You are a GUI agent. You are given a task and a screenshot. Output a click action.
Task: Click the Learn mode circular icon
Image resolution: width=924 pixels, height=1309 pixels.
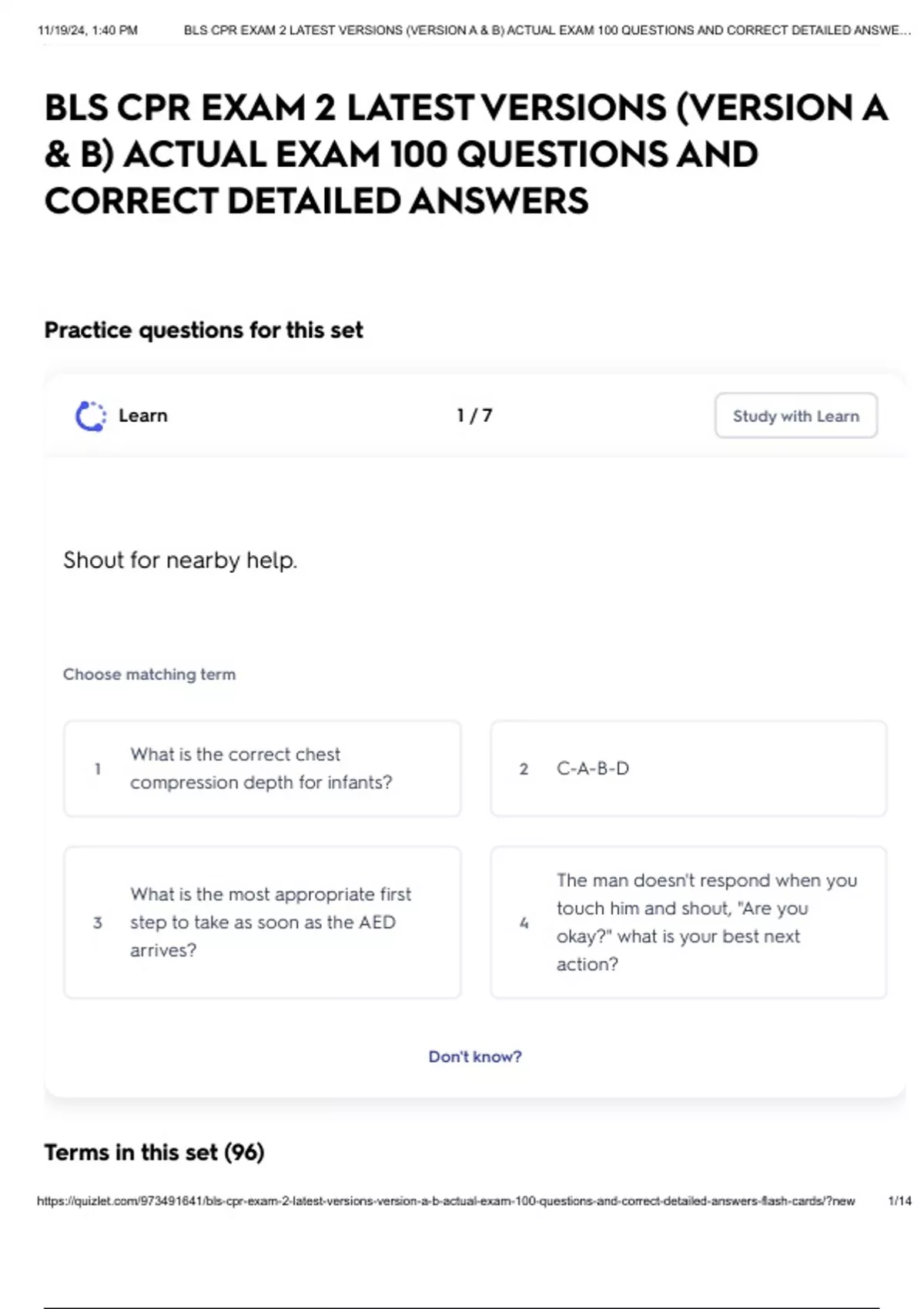click(x=90, y=416)
